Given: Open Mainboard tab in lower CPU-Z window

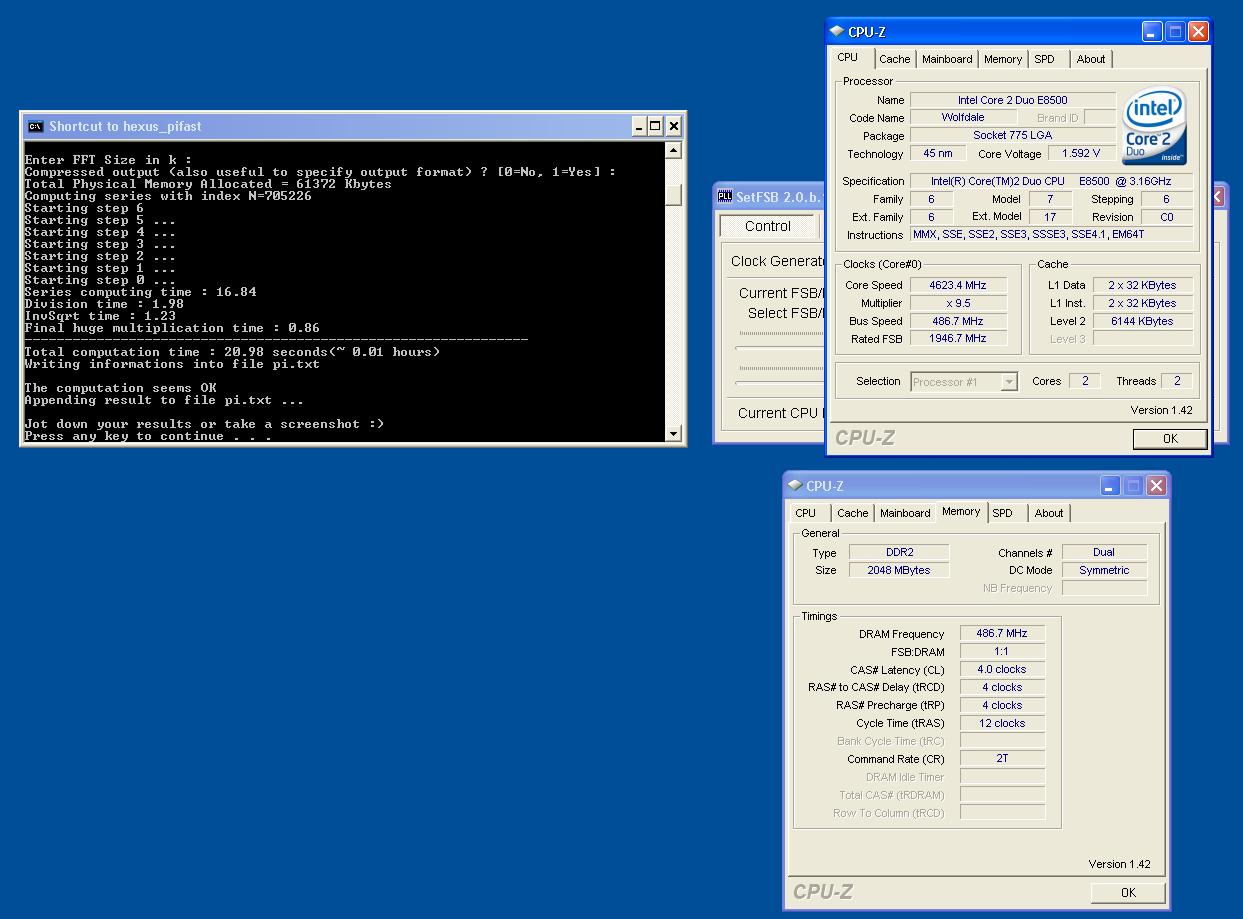Looking at the screenshot, I should coord(905,513).
